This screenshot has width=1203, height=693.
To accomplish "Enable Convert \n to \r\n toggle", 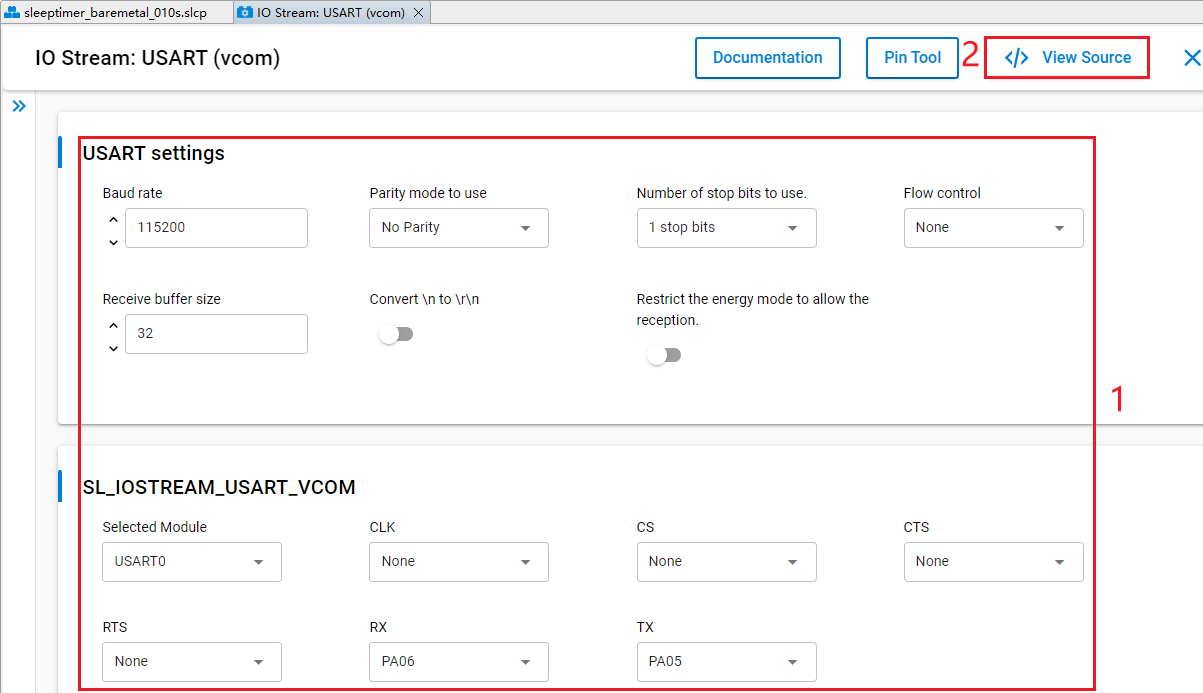I will 397,333.
